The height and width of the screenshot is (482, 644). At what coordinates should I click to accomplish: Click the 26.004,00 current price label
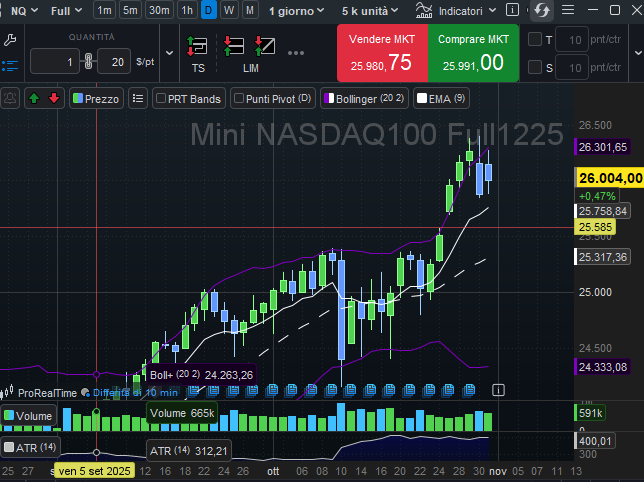pyautogui.click(x=610, y=178)
